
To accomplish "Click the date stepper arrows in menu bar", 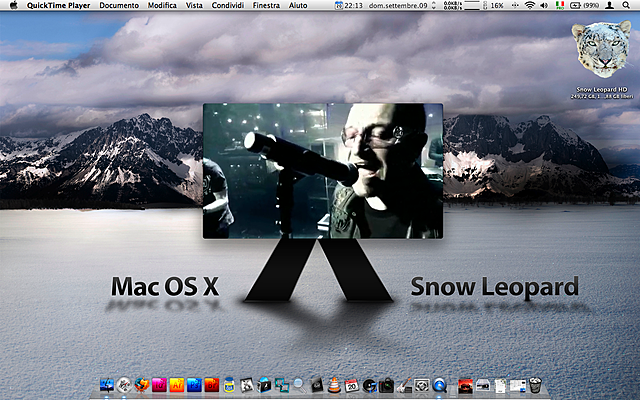I will tap(433, 5).
